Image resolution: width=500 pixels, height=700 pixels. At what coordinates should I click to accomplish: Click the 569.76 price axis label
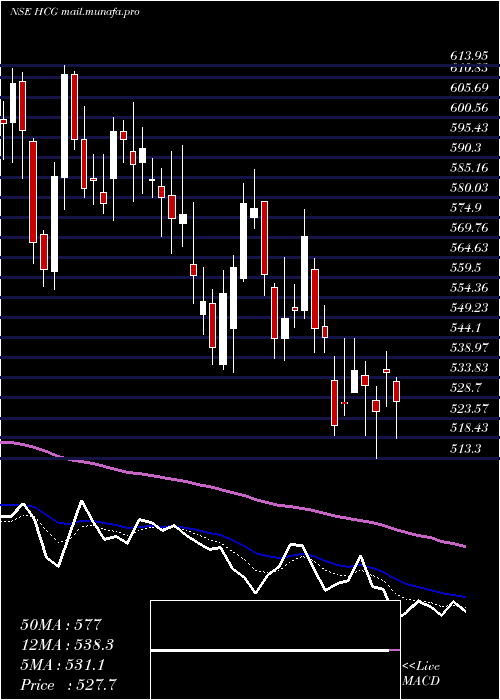(468, 228)
